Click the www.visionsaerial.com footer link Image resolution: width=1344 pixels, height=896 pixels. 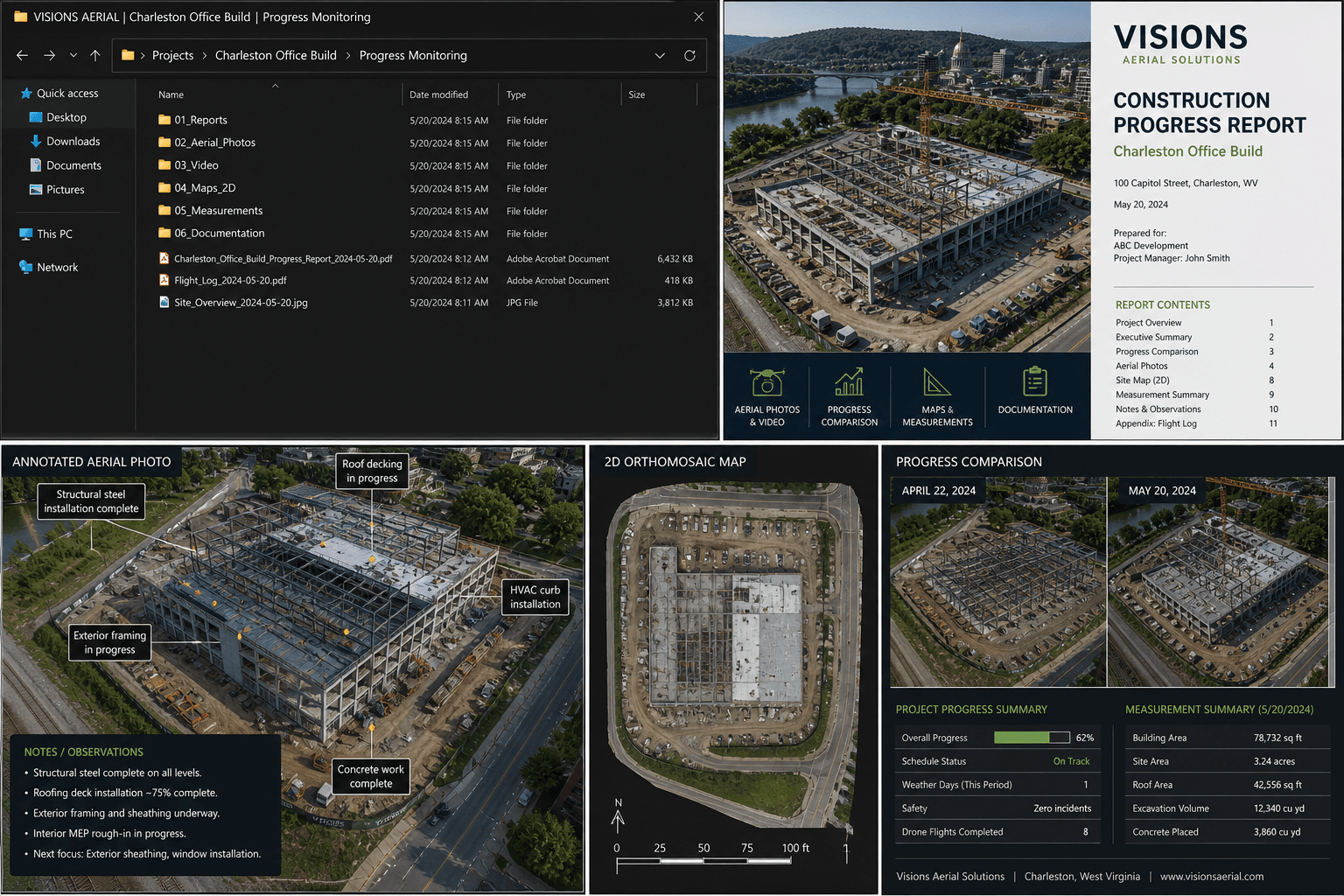coord(1212,876)
